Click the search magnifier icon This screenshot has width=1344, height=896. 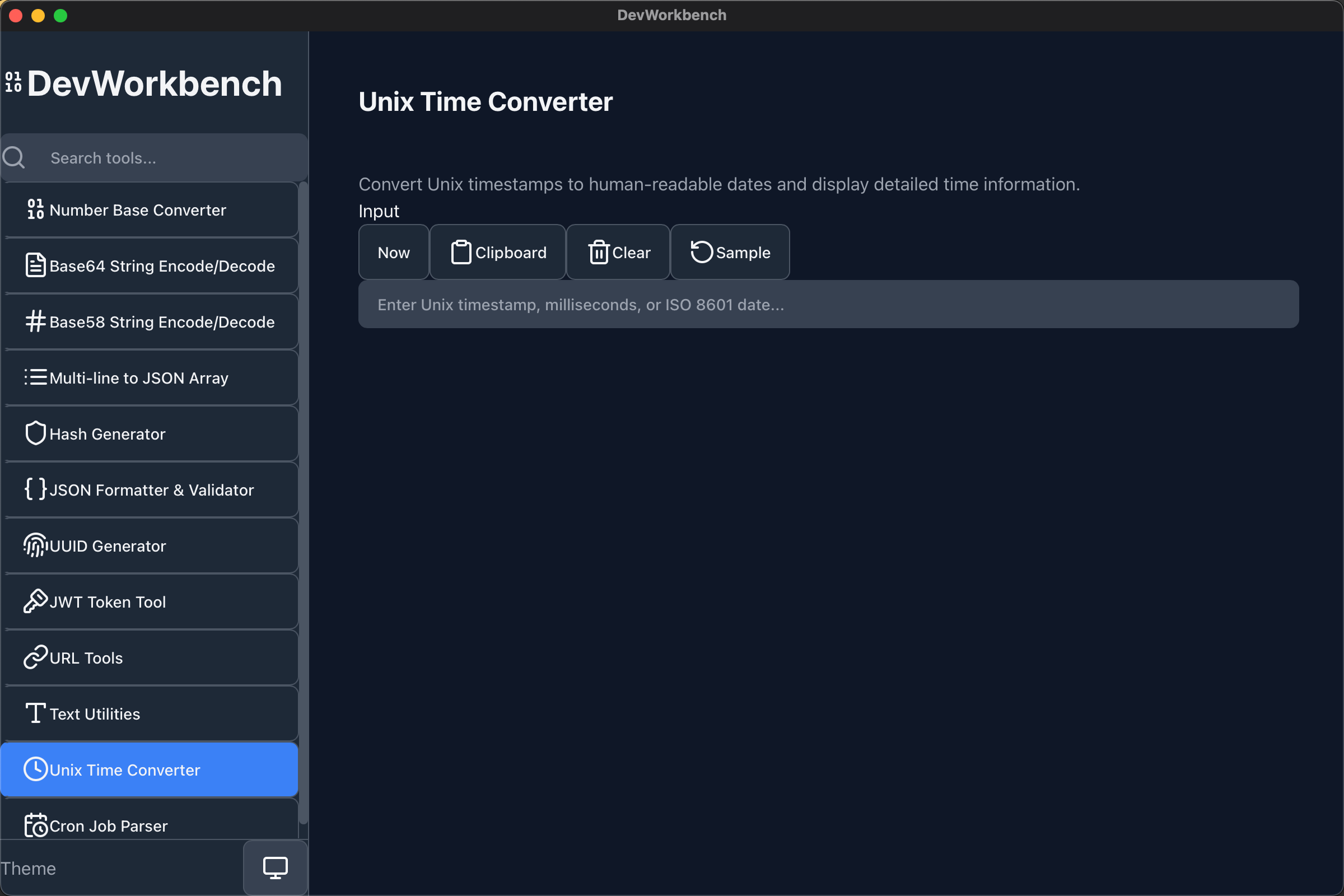(x=13, y=157)
